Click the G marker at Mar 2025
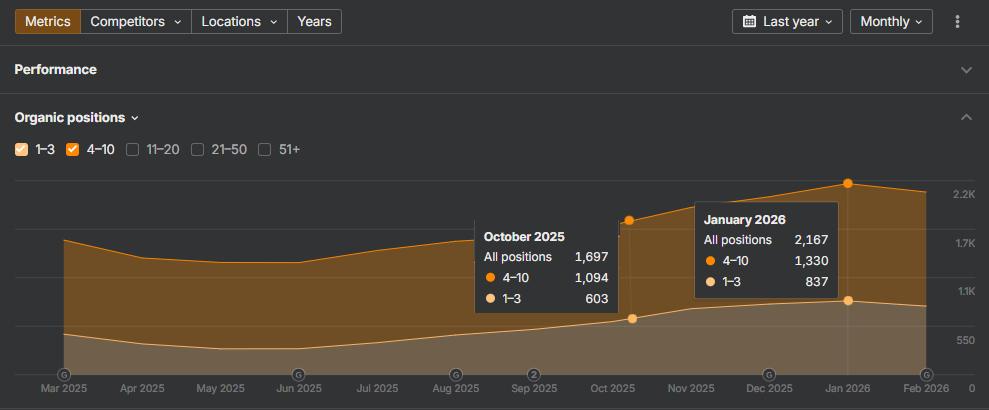Screen dimensions: 989x410 pos(65,375)
